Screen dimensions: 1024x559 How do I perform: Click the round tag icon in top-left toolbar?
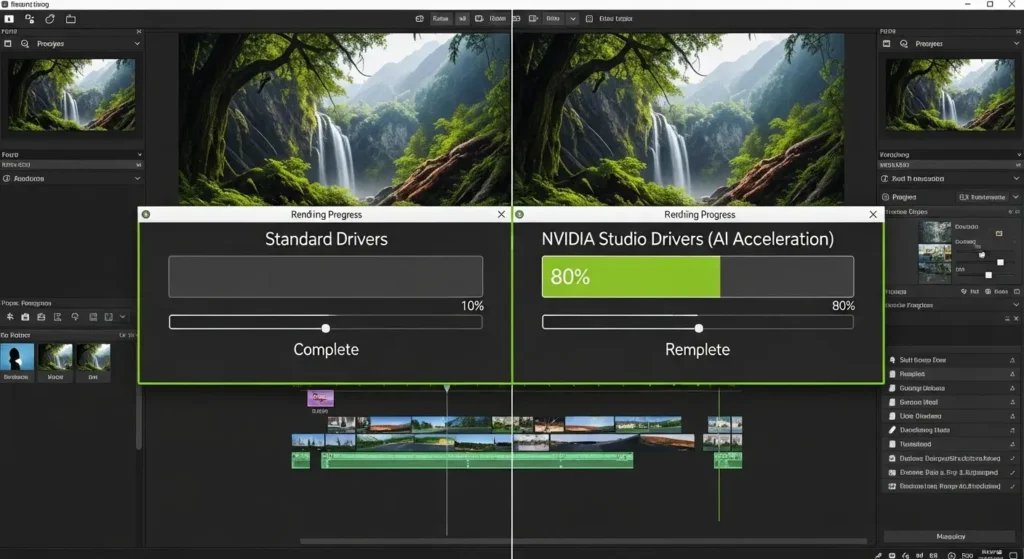50,19
